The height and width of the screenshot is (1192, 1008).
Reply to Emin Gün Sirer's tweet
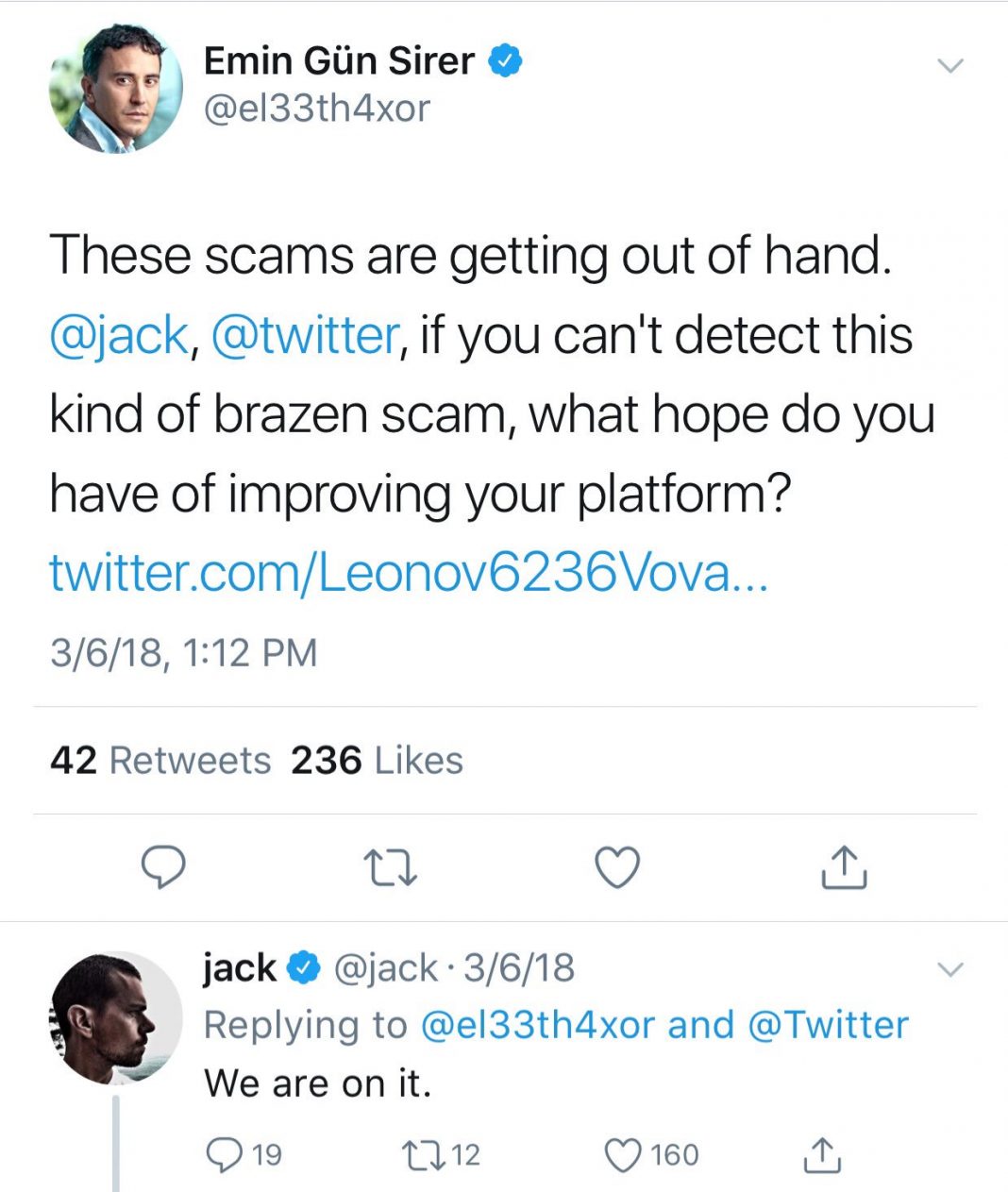click(x=162, y=867)
